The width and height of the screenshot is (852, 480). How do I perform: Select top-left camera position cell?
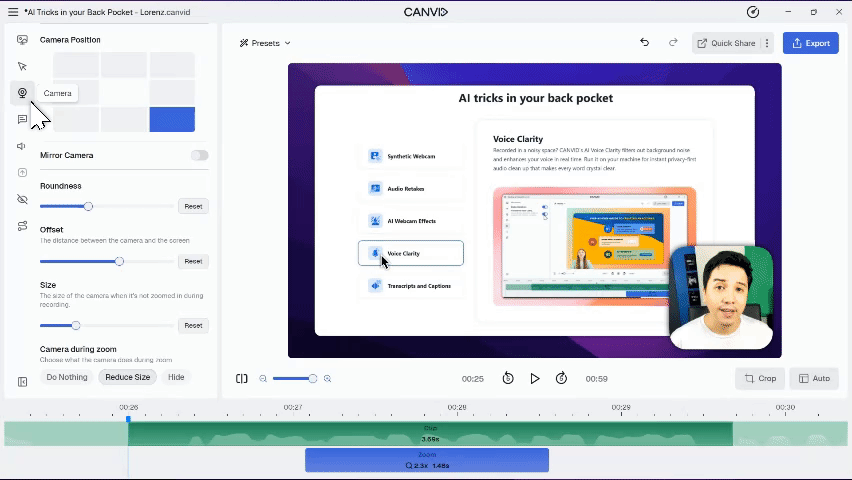click(x=76, y=65)
